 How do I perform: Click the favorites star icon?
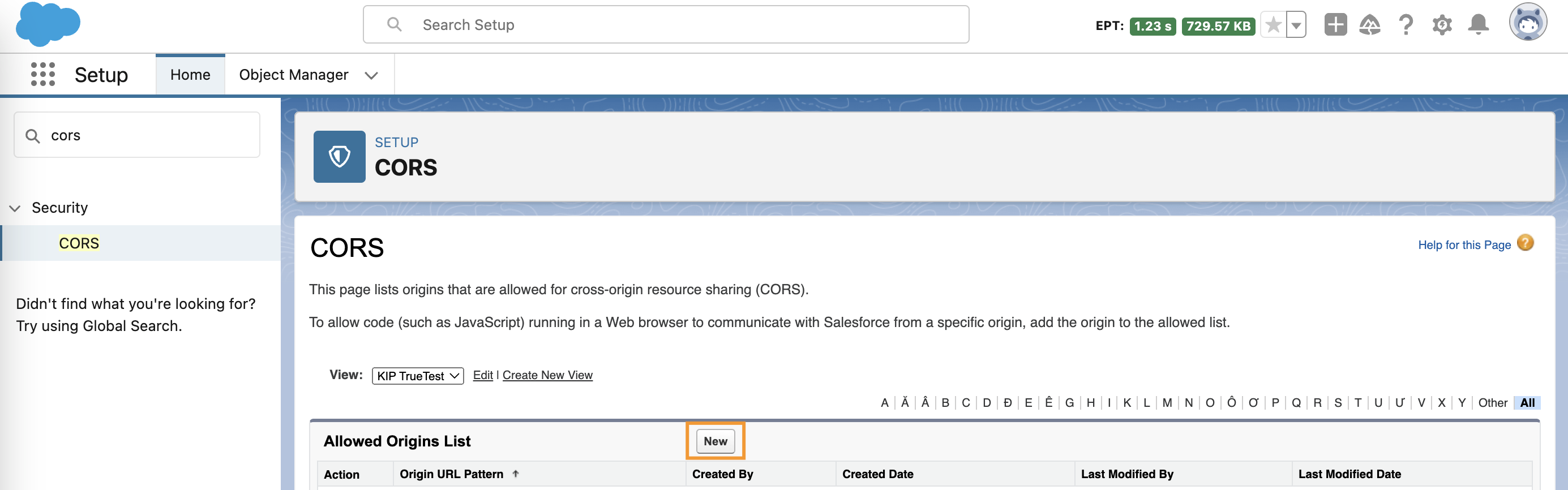pos(1273,25)
